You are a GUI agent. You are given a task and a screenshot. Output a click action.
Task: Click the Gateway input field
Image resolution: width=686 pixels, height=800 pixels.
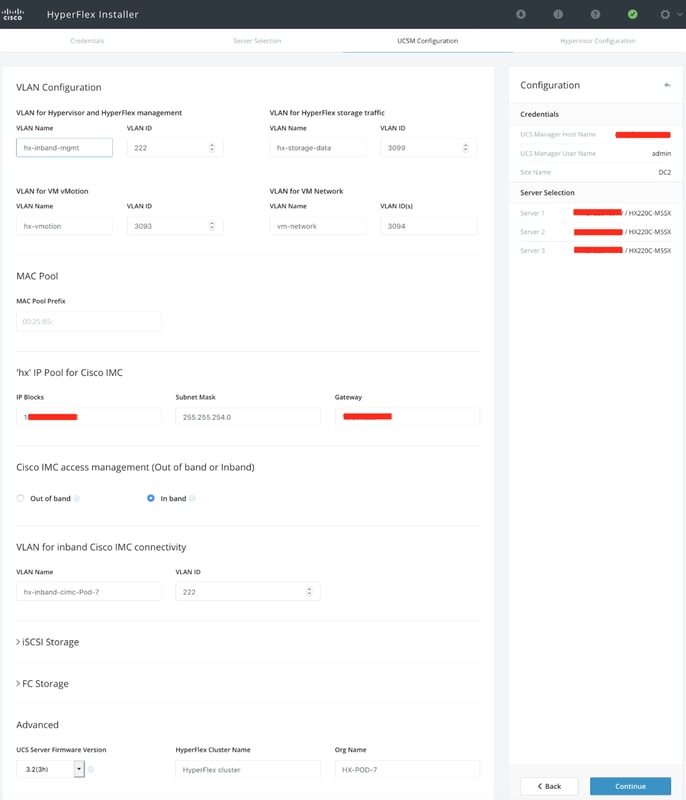[x=407, y=417]
